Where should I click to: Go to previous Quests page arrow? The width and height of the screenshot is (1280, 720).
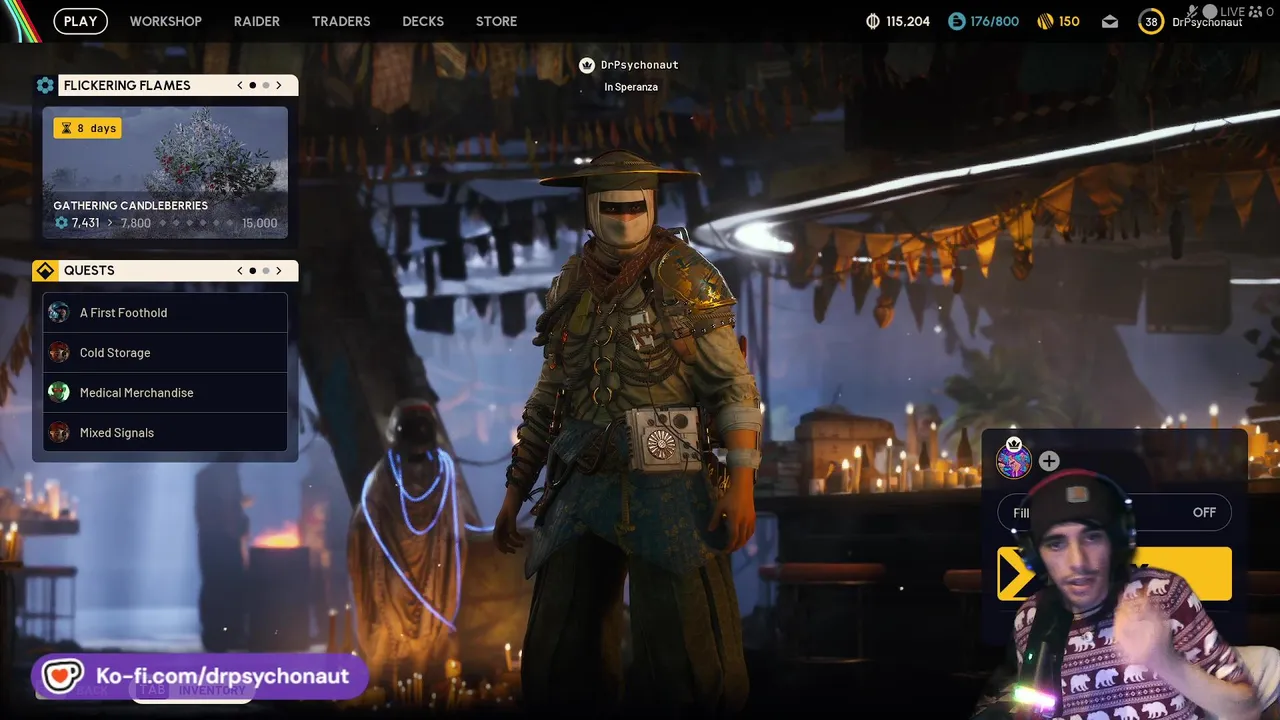(240, 270)
